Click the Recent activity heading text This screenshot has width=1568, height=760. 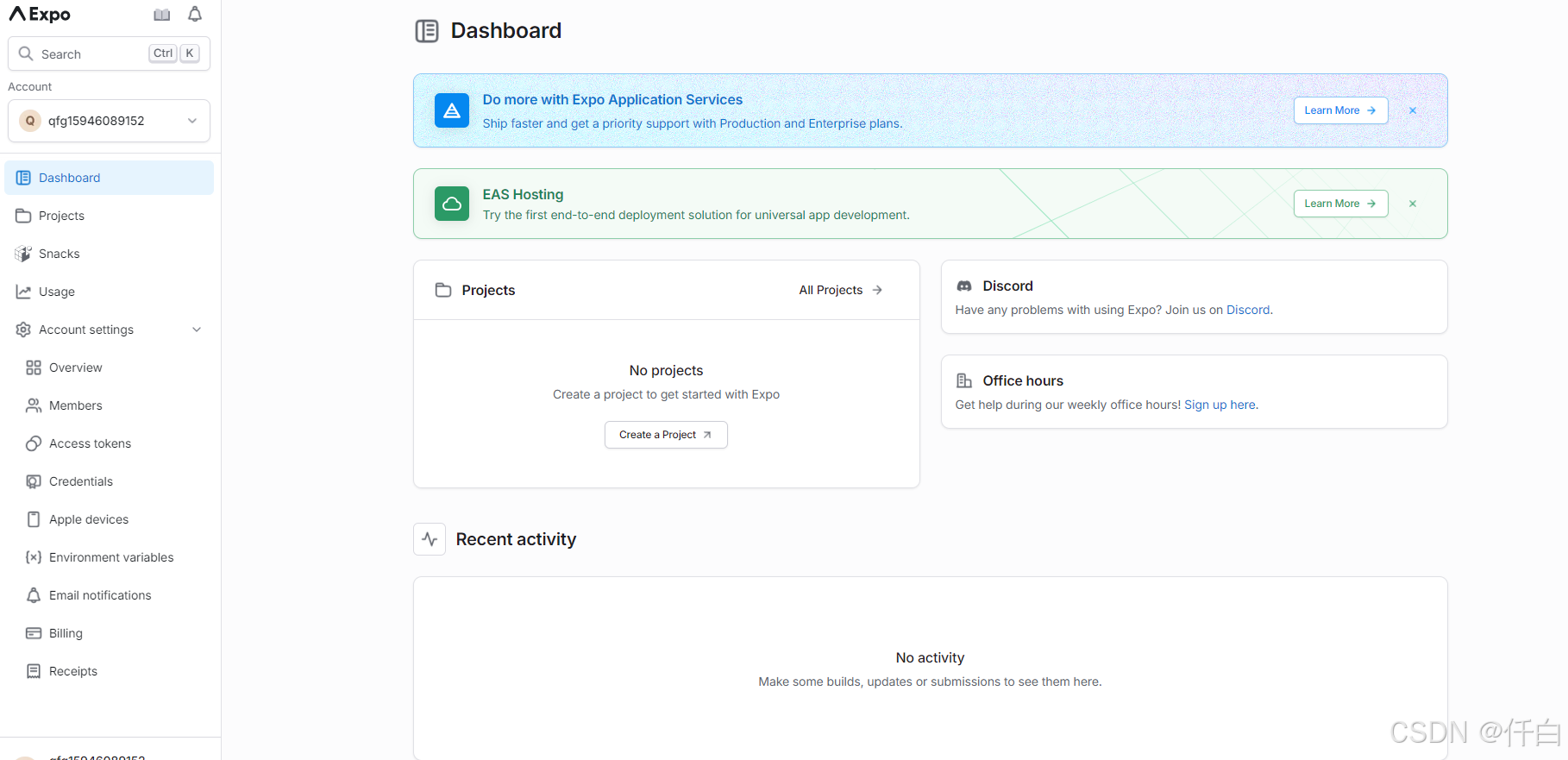pyautogui.click(x=516, y=539)
